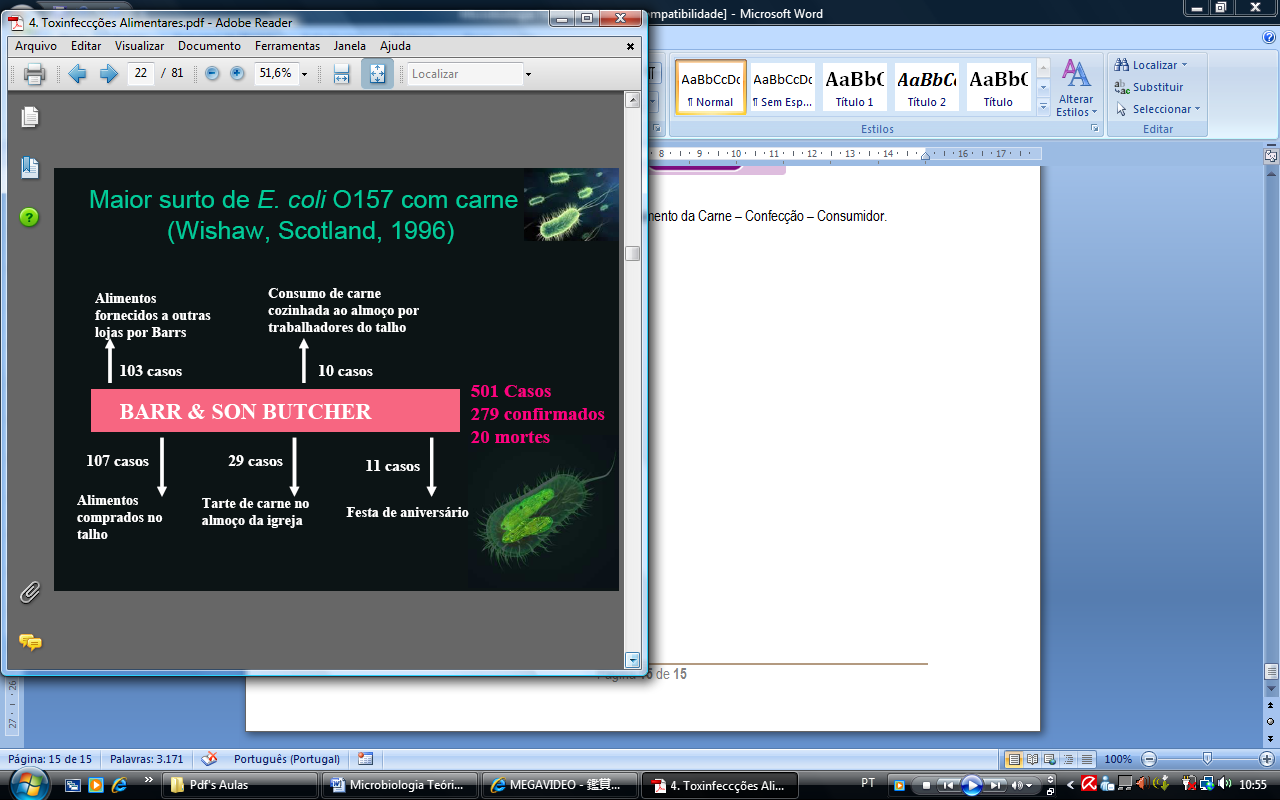Switch to Microbiologia Teóri... Word taskbar item

(x=401, y=785)
